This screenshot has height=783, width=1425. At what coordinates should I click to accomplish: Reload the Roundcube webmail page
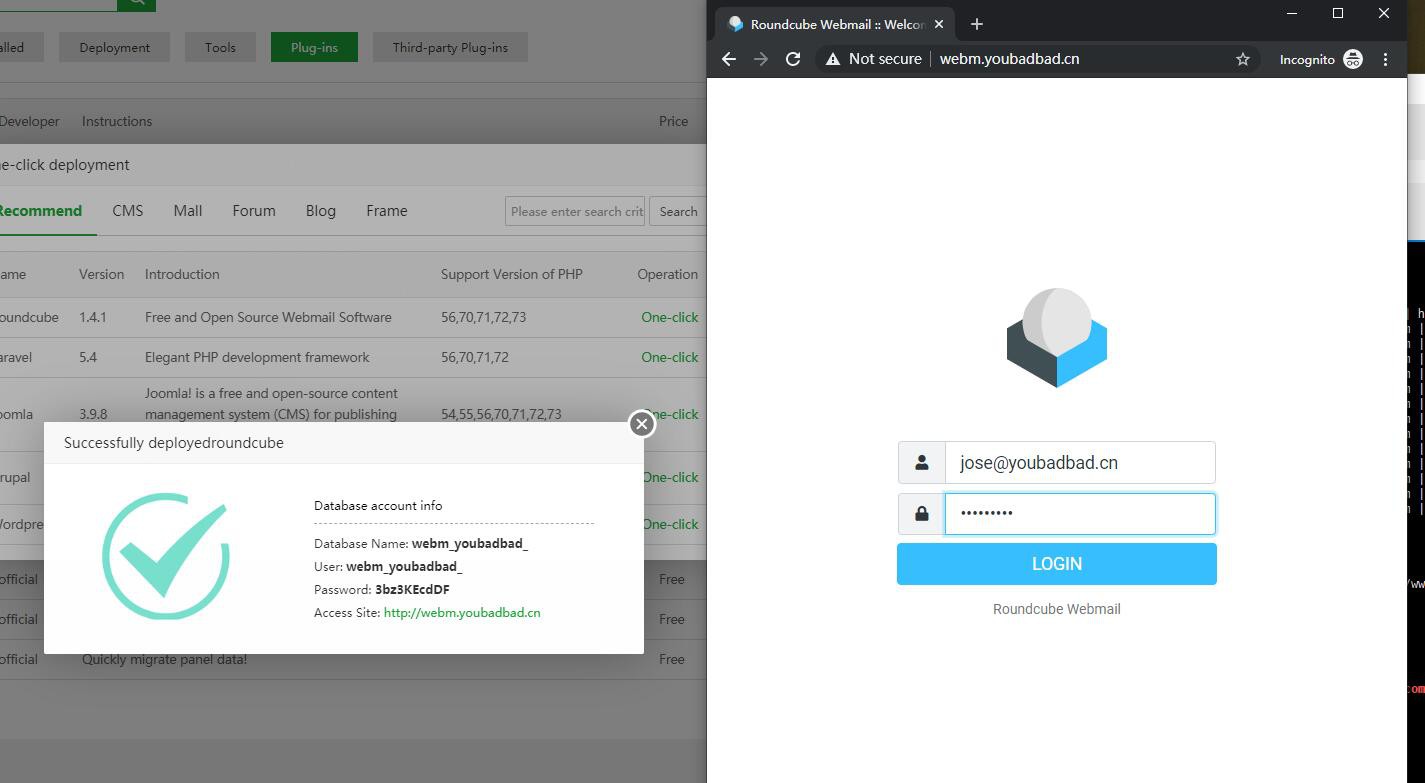click(x=793, y=59)
